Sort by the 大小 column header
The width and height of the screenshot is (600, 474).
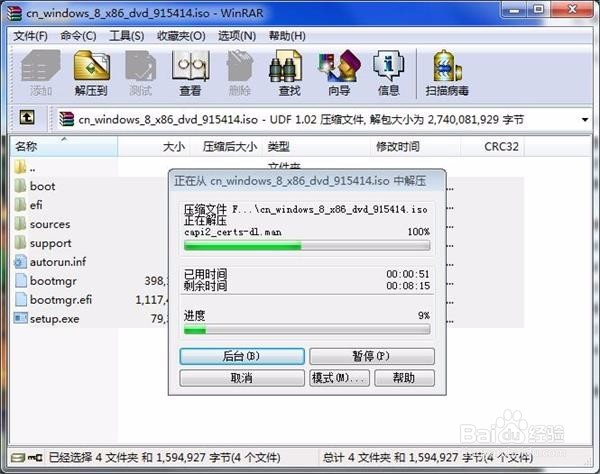pyautogui.click(x=153, y=147)
